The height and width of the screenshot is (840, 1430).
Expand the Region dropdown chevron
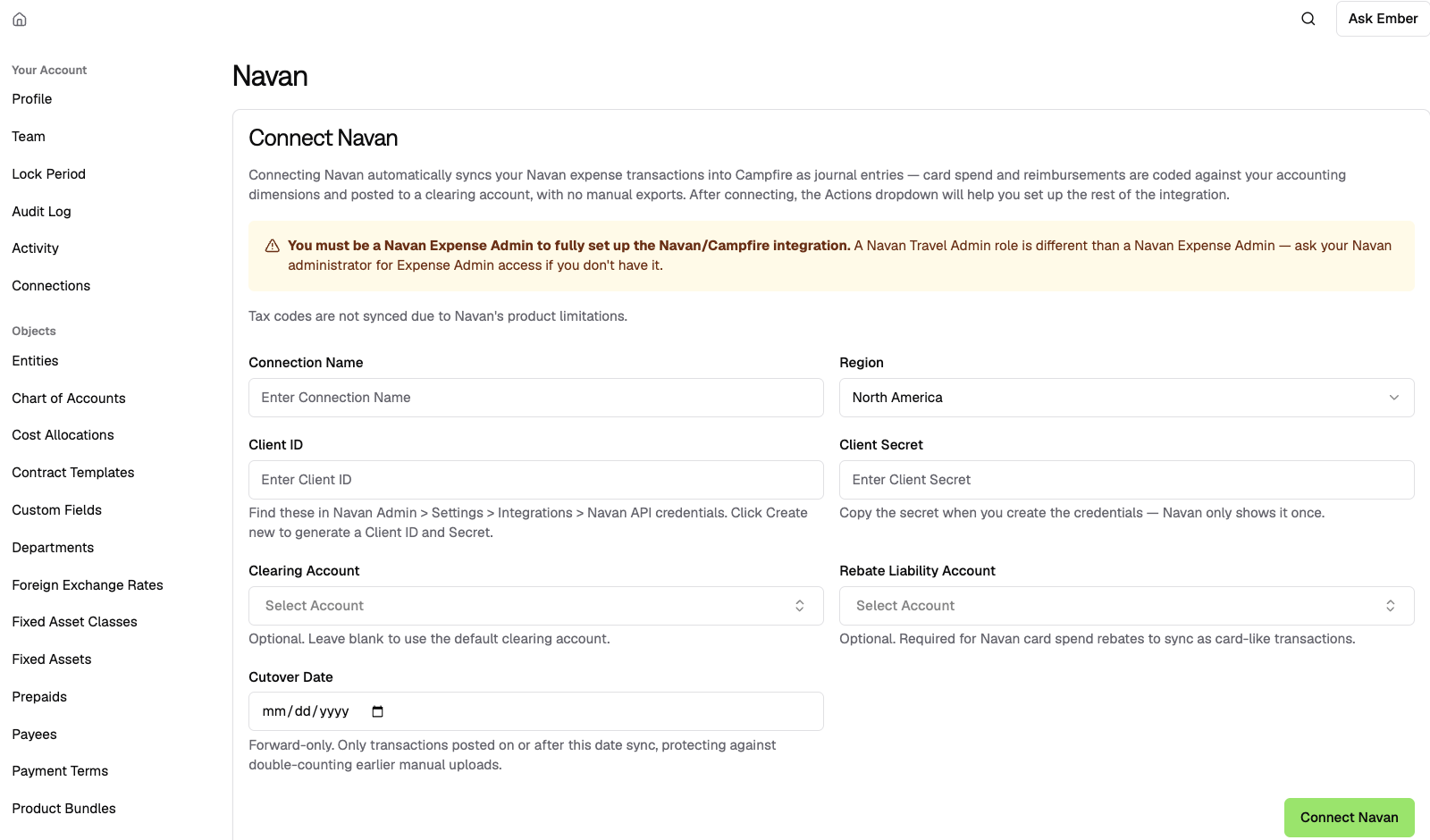pyautogui.click(x=1394, y=398)
